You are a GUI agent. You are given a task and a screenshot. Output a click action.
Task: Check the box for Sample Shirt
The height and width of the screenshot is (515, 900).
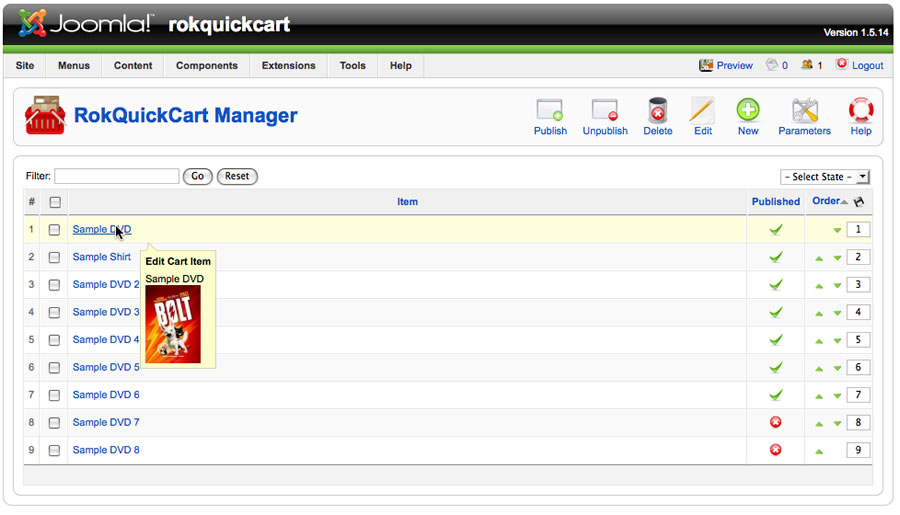(55, 257)
